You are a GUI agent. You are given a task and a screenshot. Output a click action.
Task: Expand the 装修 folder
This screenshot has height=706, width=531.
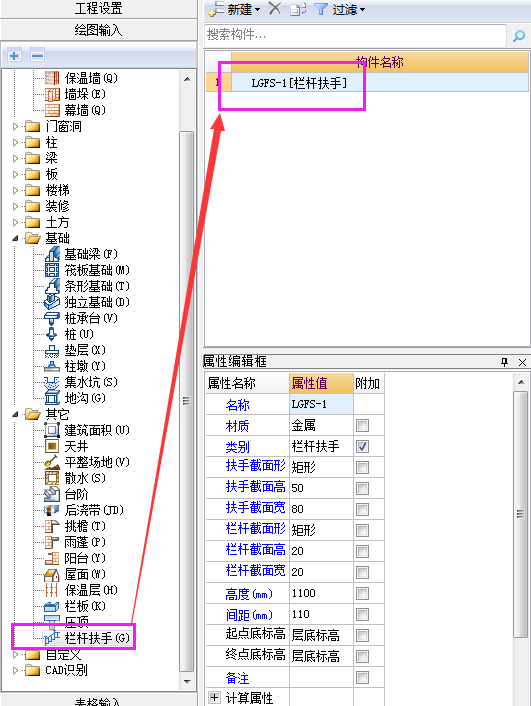click(15, 206)
